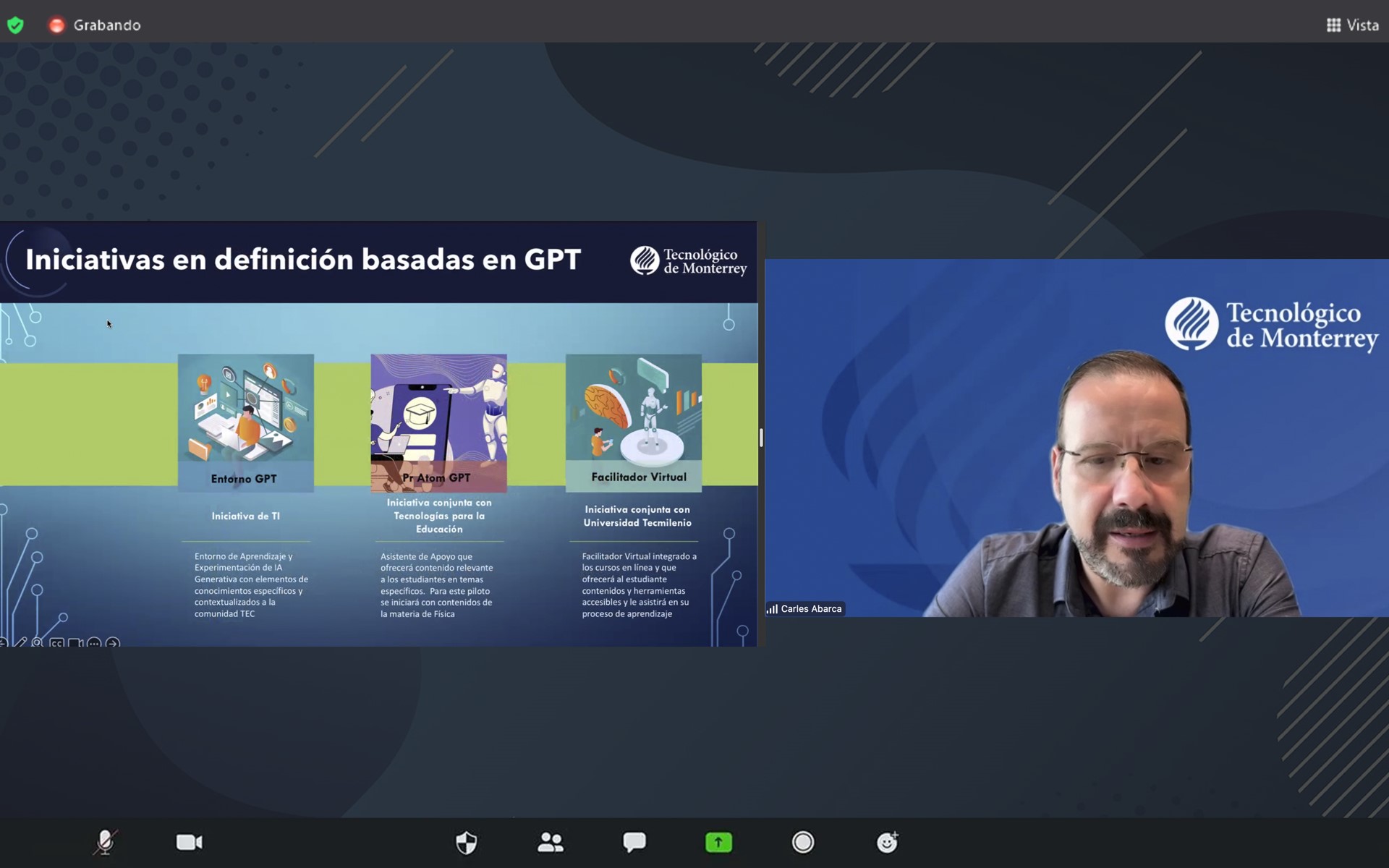Open the Reactions smiley menu
This screenshot has width=1389, height=868.
coord(887,842)
